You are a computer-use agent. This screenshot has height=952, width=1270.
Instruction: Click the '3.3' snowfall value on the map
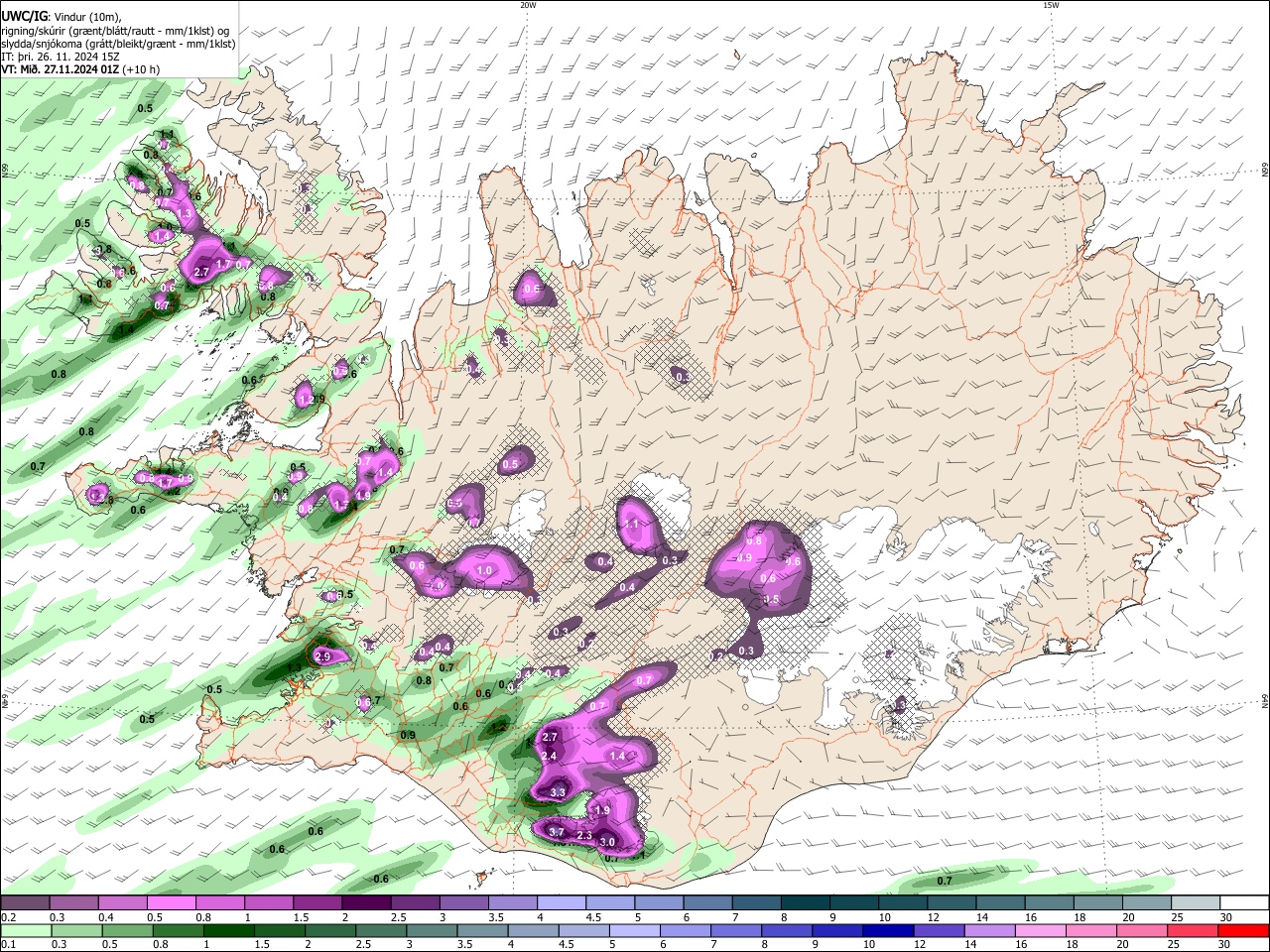(558, 792)
